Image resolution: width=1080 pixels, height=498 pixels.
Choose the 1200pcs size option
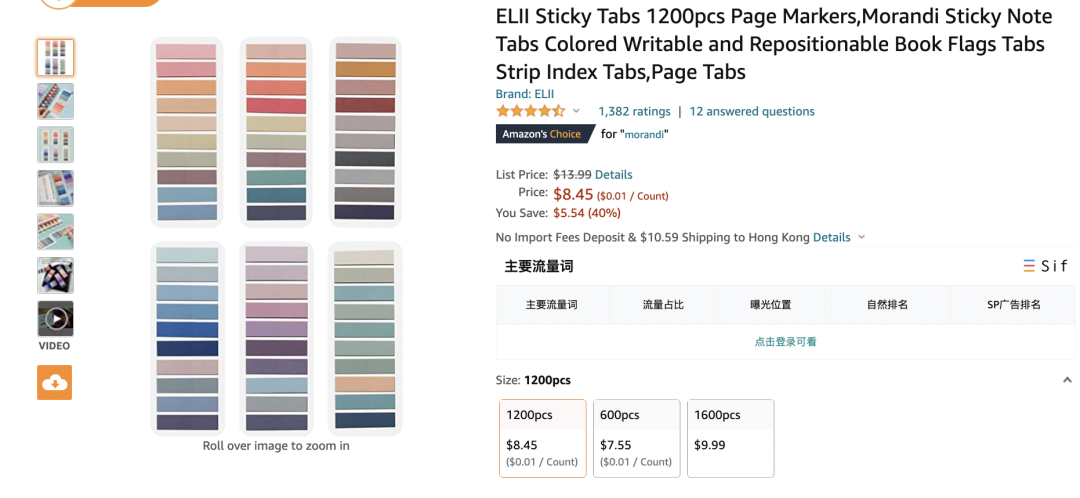click(x=542, y=438)
